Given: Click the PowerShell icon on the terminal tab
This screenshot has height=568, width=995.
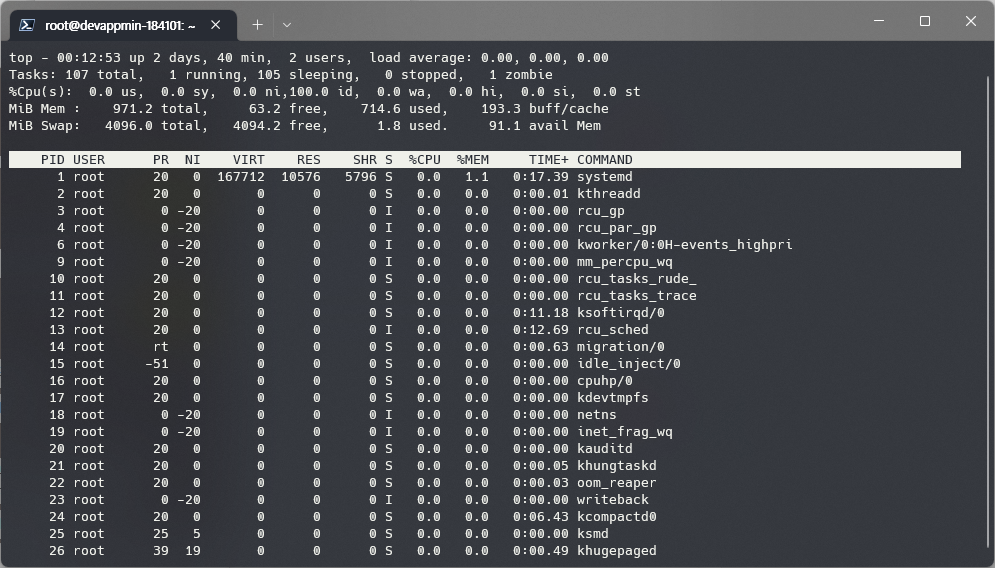Looking at the screenshot, I should (x=28, y=25).
